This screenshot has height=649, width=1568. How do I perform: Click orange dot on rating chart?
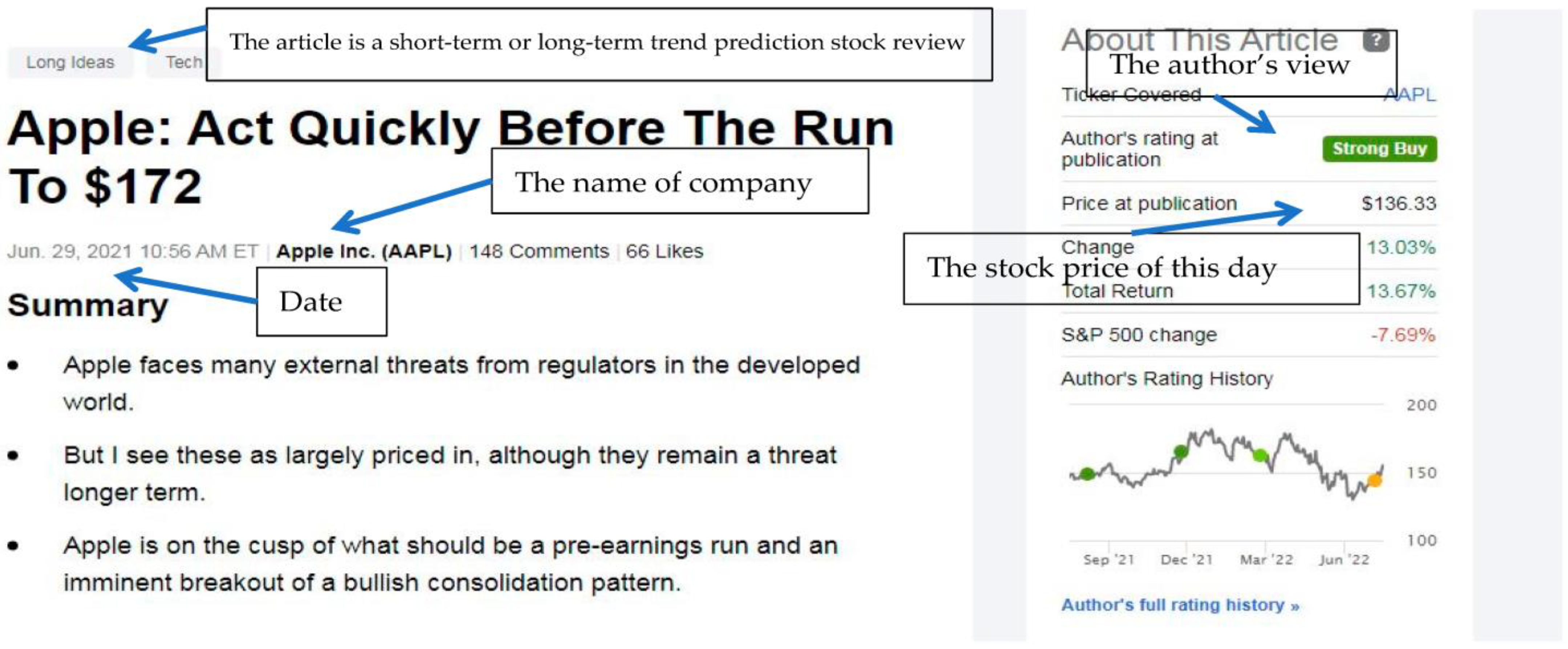tap(1374, 480)
